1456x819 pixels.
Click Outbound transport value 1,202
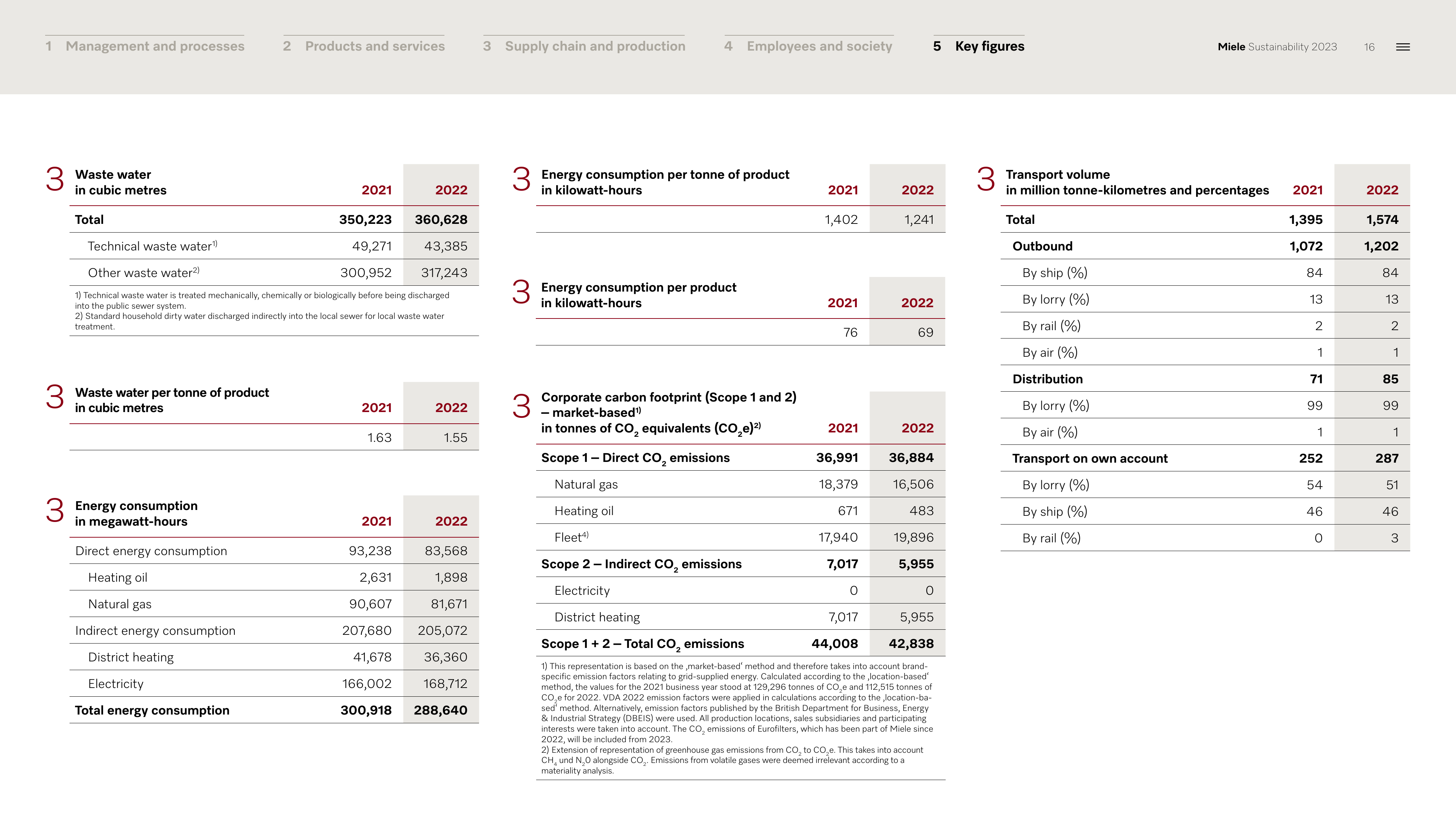point(1381,246)
